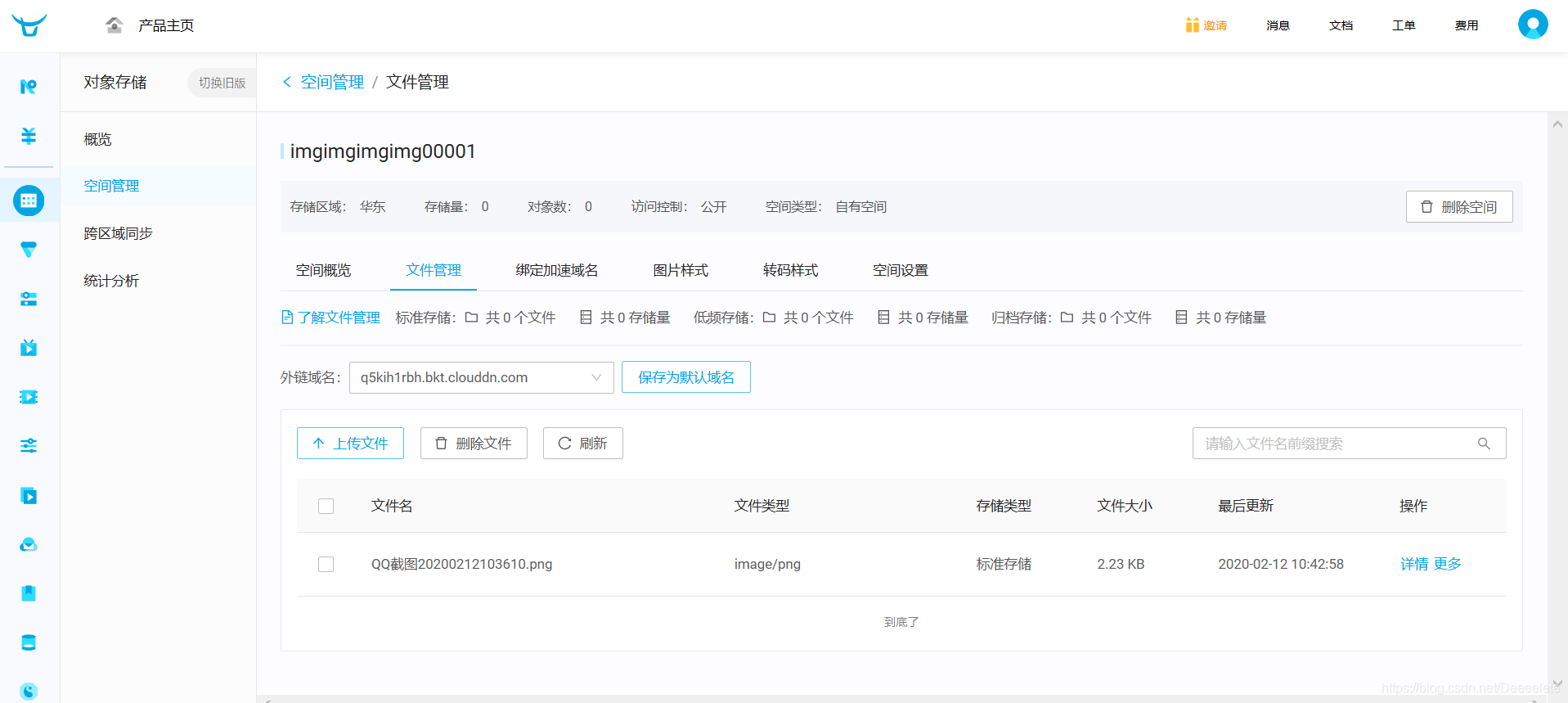
Task: Tick checkbox for QQ截图20200212103610.png
Action: click(326, 564)
